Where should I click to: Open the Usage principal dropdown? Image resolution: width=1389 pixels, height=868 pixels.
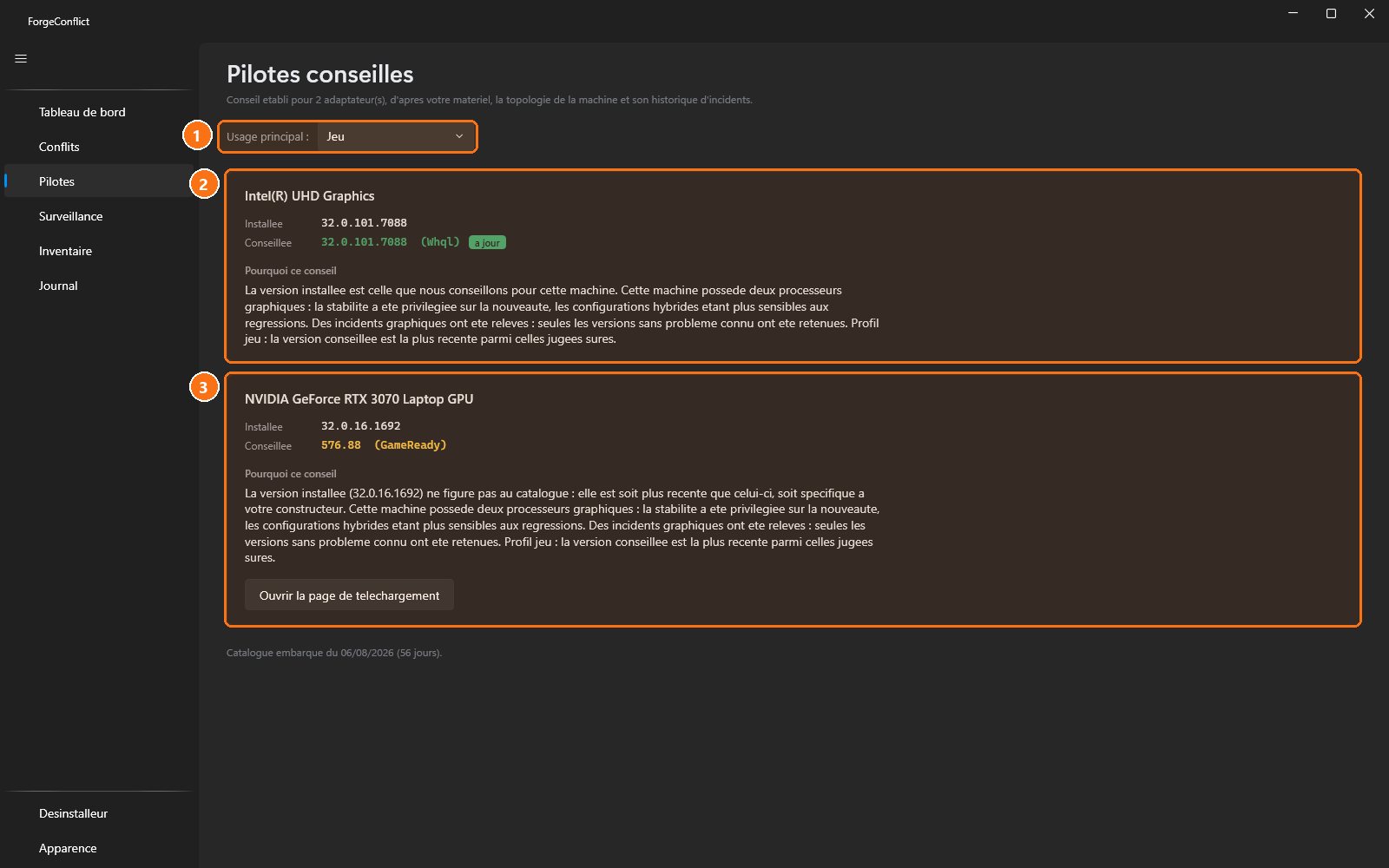click(397, 136)
